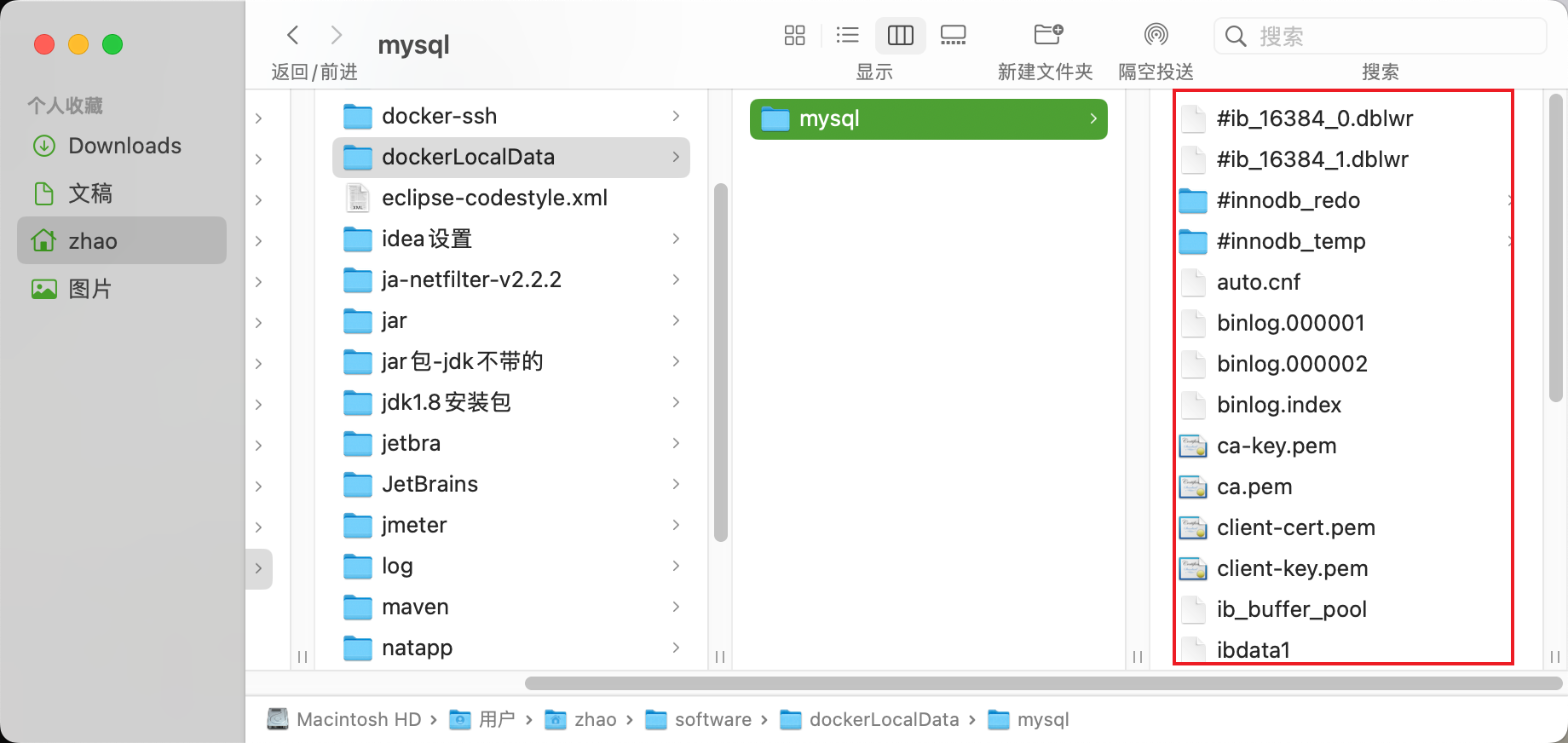Image resolution: width=1568 pixels, height=743 pixels.
Task: Open 文稿 in sidebar
Action: pyautogui.click(x=122, y=193)
